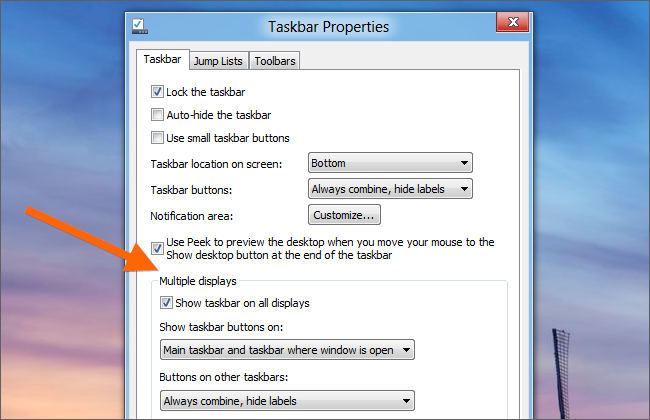The height and width of the screenshot is (420, 650).
Task: Uncheck Lock the taskbar
Action: pyautogui.click(x=157, y=92)
